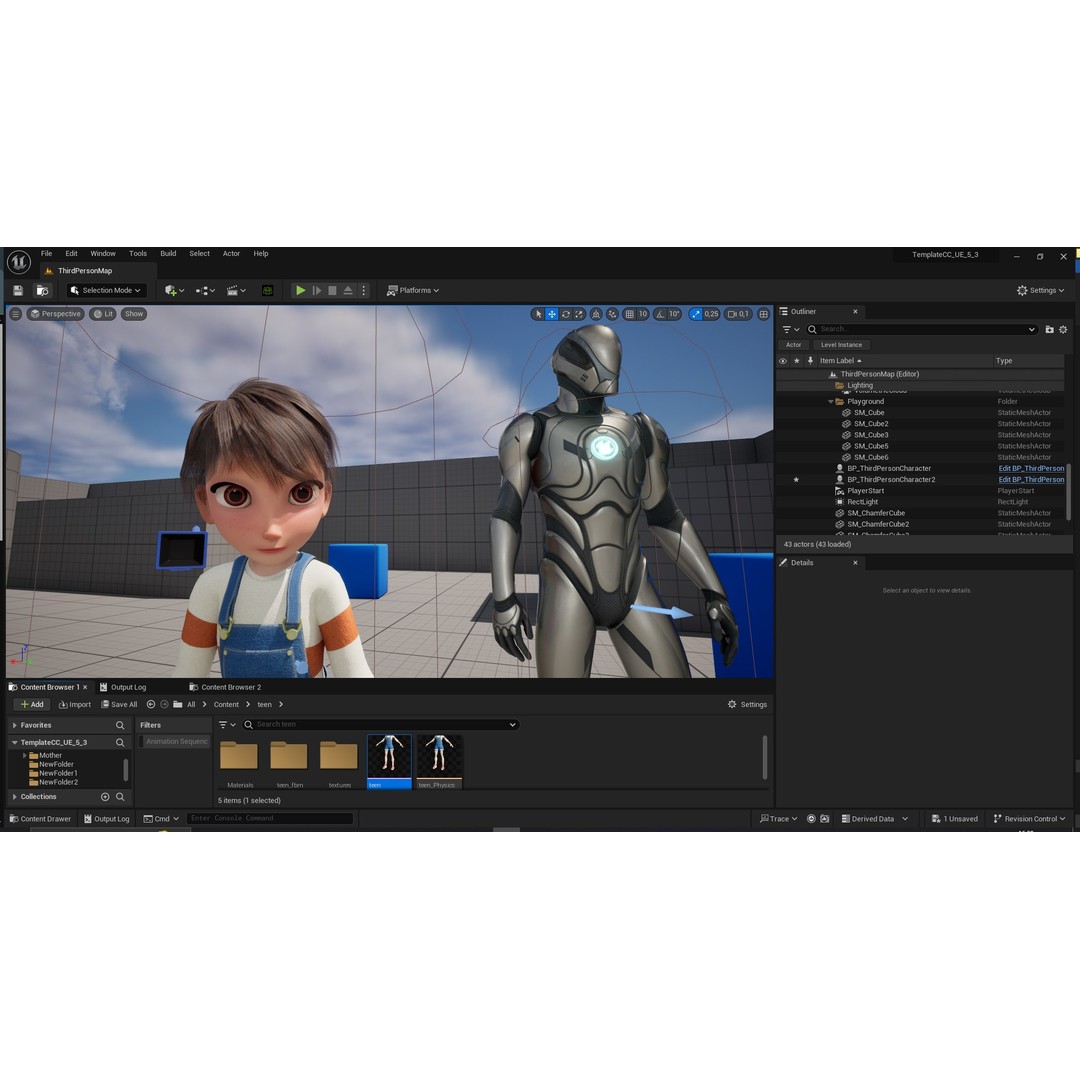The image size is (1080, 1080).
Task: Click the Outliner add folder icon
Action: coord(1050,329)
